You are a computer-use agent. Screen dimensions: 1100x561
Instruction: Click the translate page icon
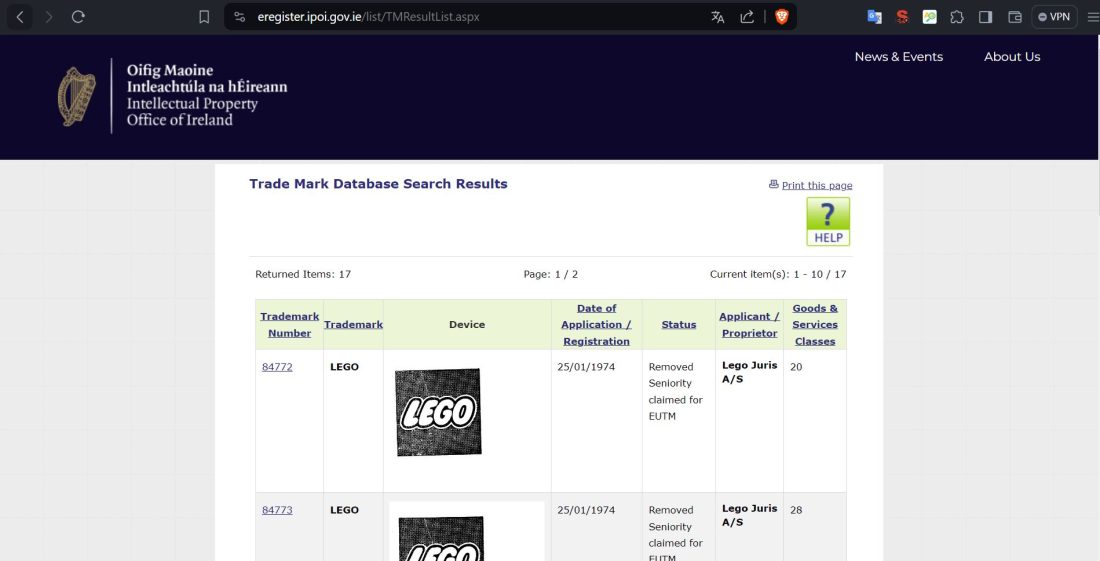click(717, 17)
